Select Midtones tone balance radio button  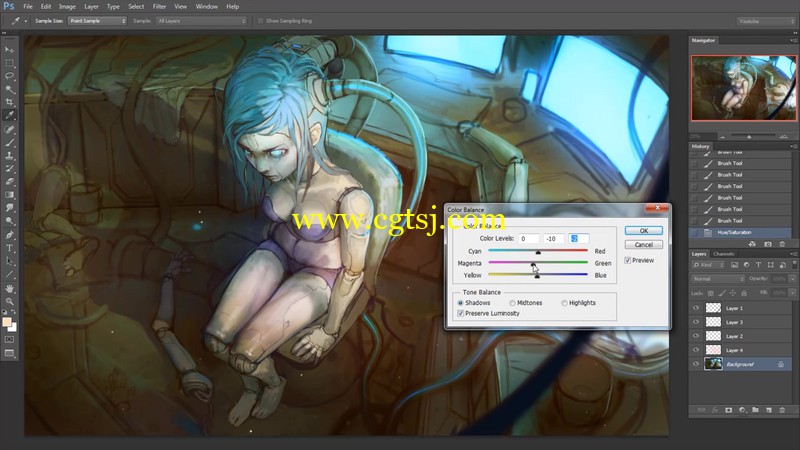[512, 303]
